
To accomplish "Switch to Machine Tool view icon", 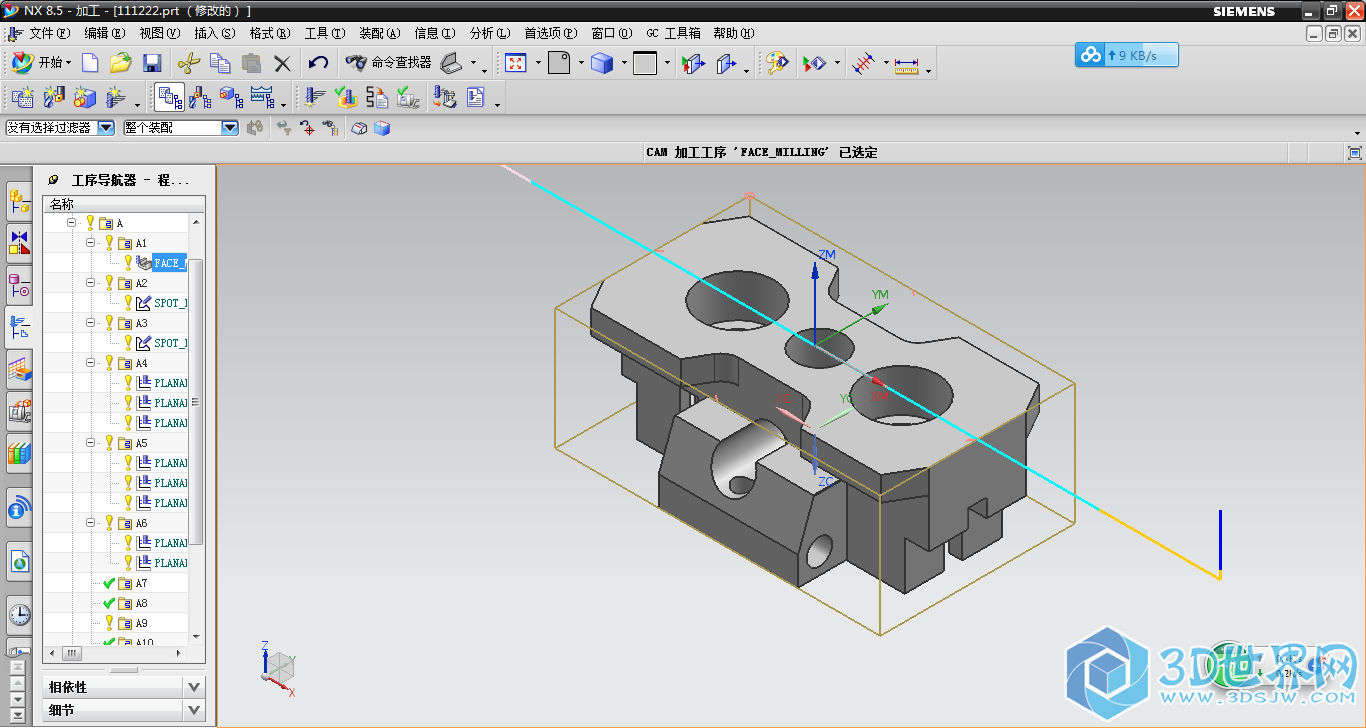I will point(200,97).
